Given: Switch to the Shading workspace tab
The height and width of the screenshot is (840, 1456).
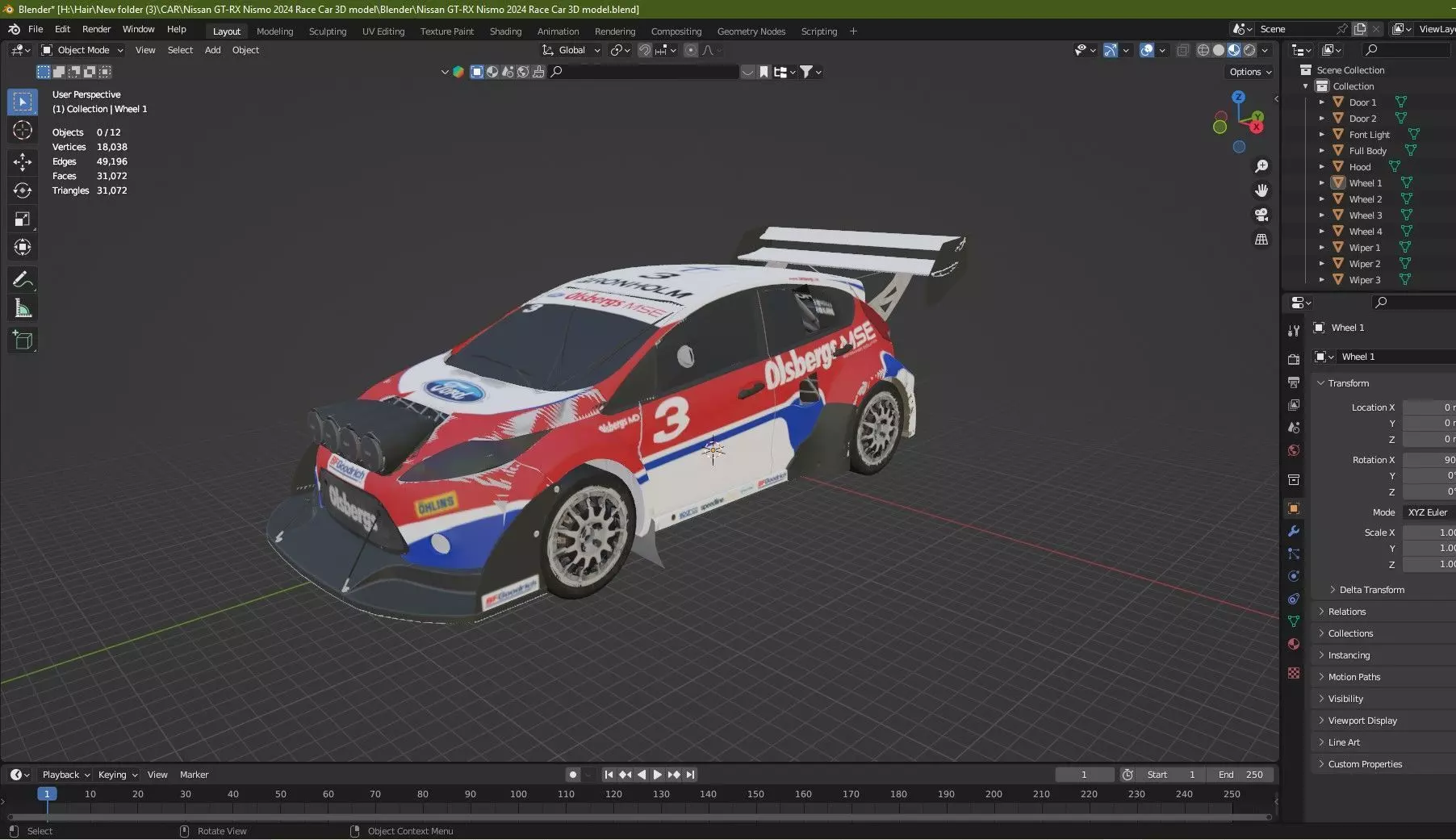Looking at the screenshot, I should click(505, 31).
